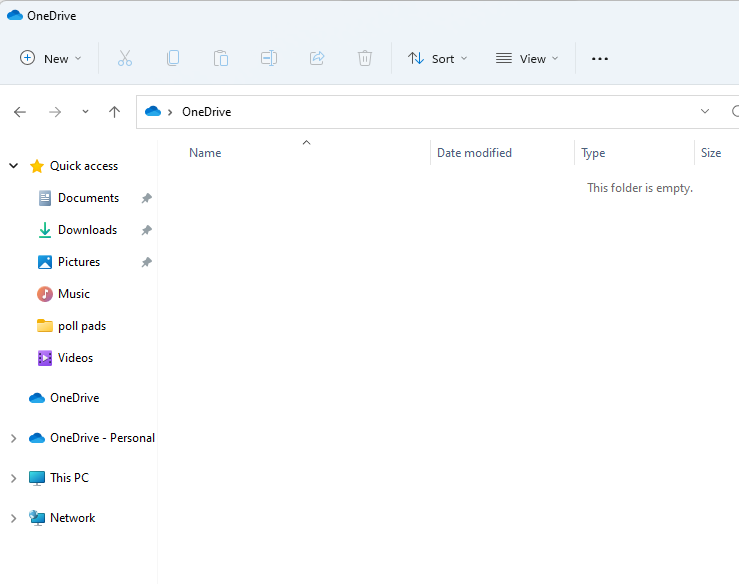Sort by the Name column header
Image resolution: width=739 pixels, height=584 pixels.
tap(205, 153)
